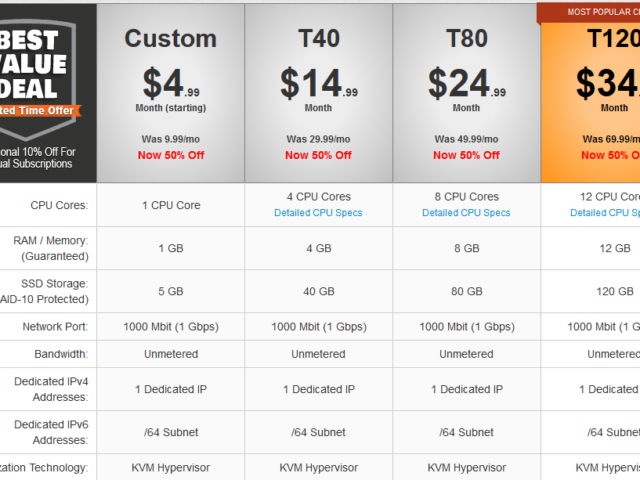Click Now 50% Off under Custom
This screenshot has width=640, height=480.
pyautogui.click(x=171, y=155)
